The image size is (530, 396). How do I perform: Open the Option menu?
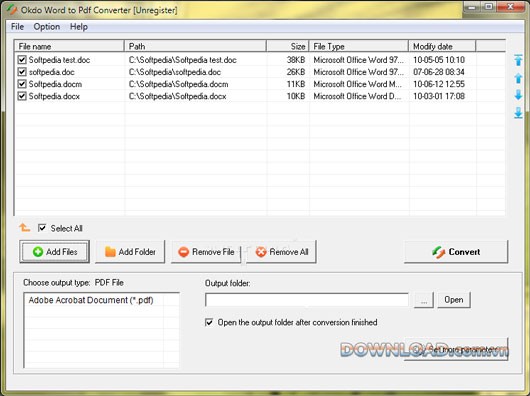[x=47, y=27]
